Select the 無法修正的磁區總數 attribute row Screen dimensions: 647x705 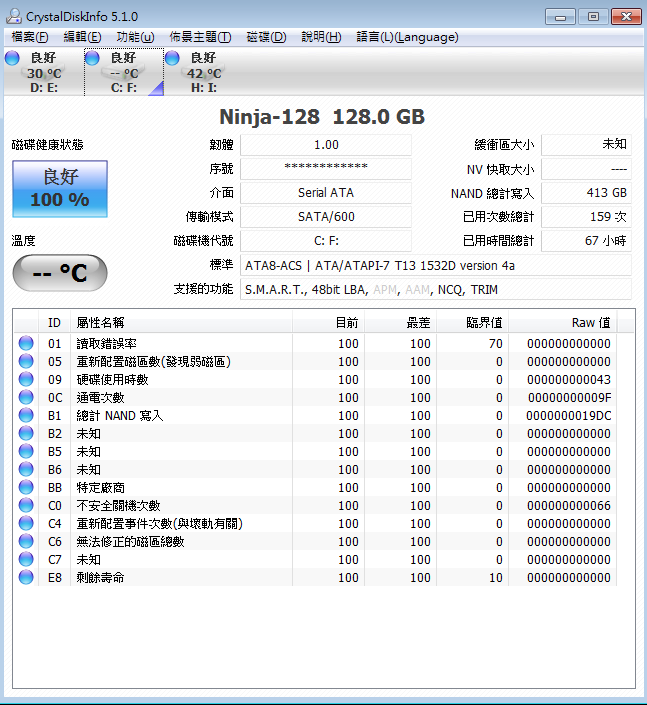tap(315, 541)
